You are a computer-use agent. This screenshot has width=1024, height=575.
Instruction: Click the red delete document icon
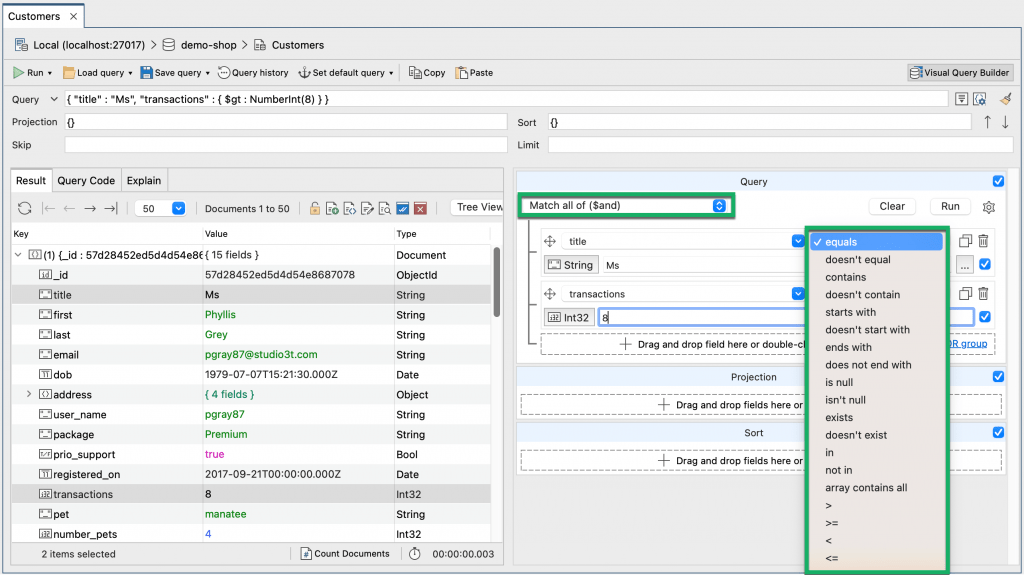tap(420, 209)
